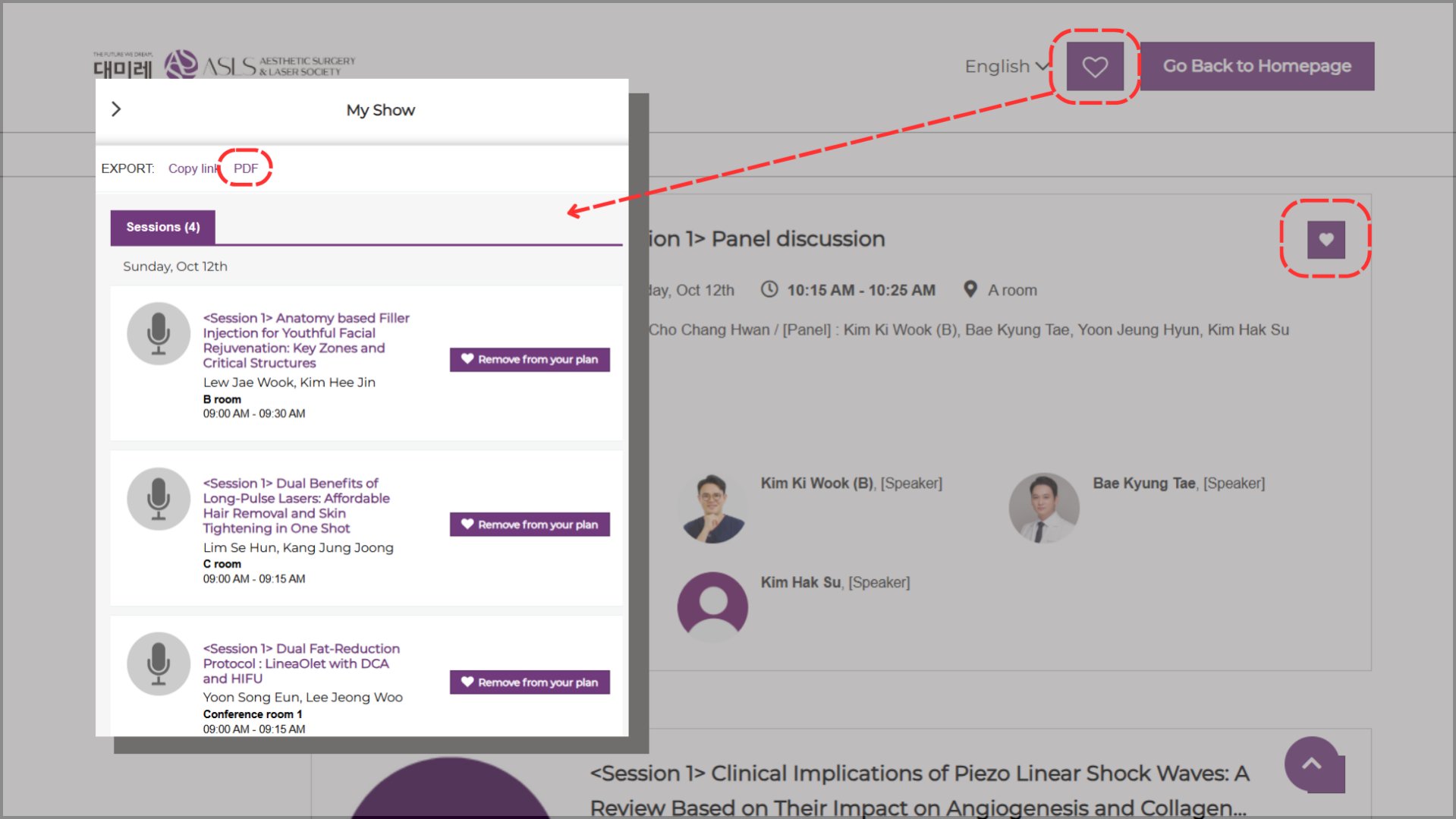
Task: Click Bae Kyung Tae speaker name
Action: tap(1144, 484)
